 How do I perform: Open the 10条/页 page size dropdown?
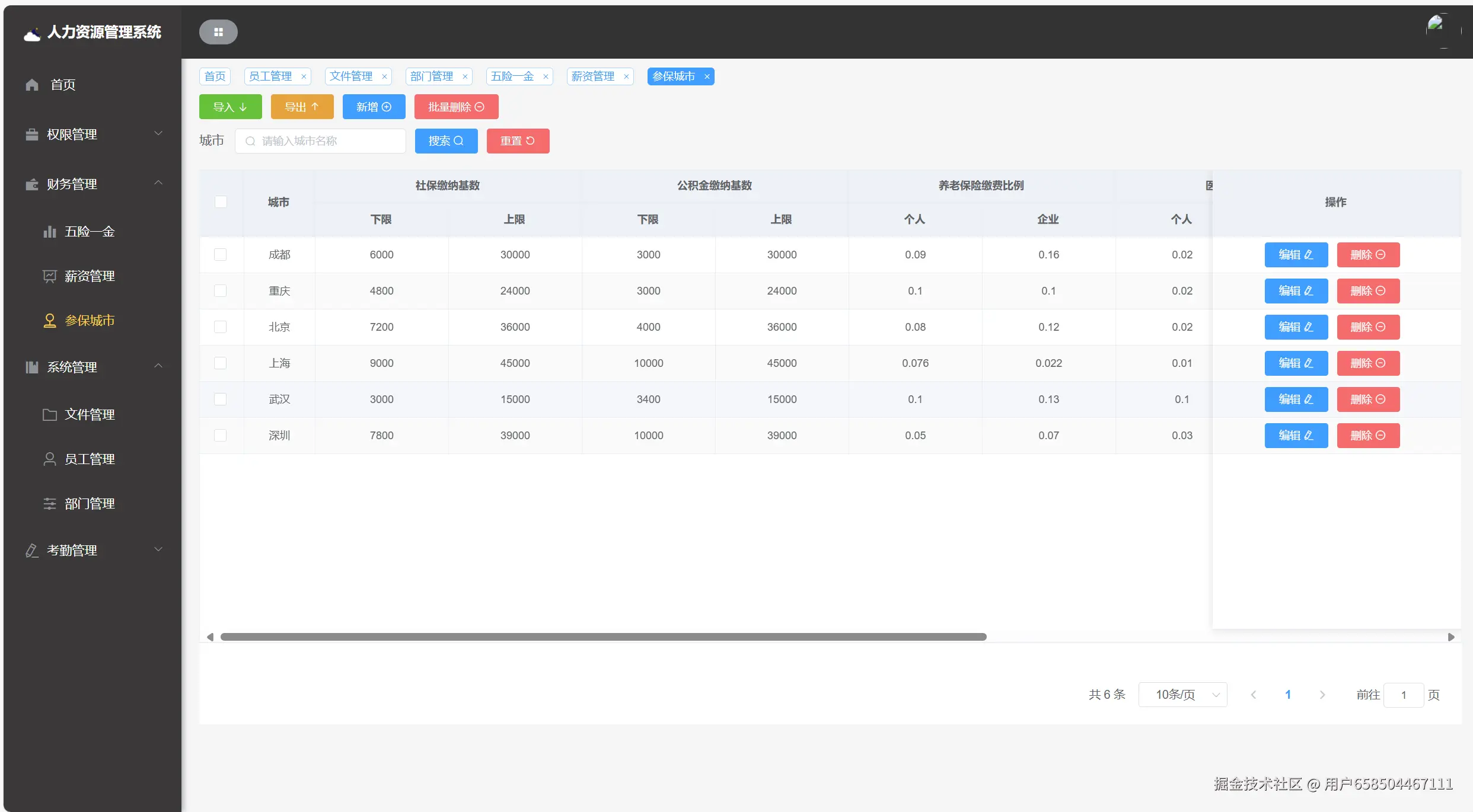point(1182,695)
